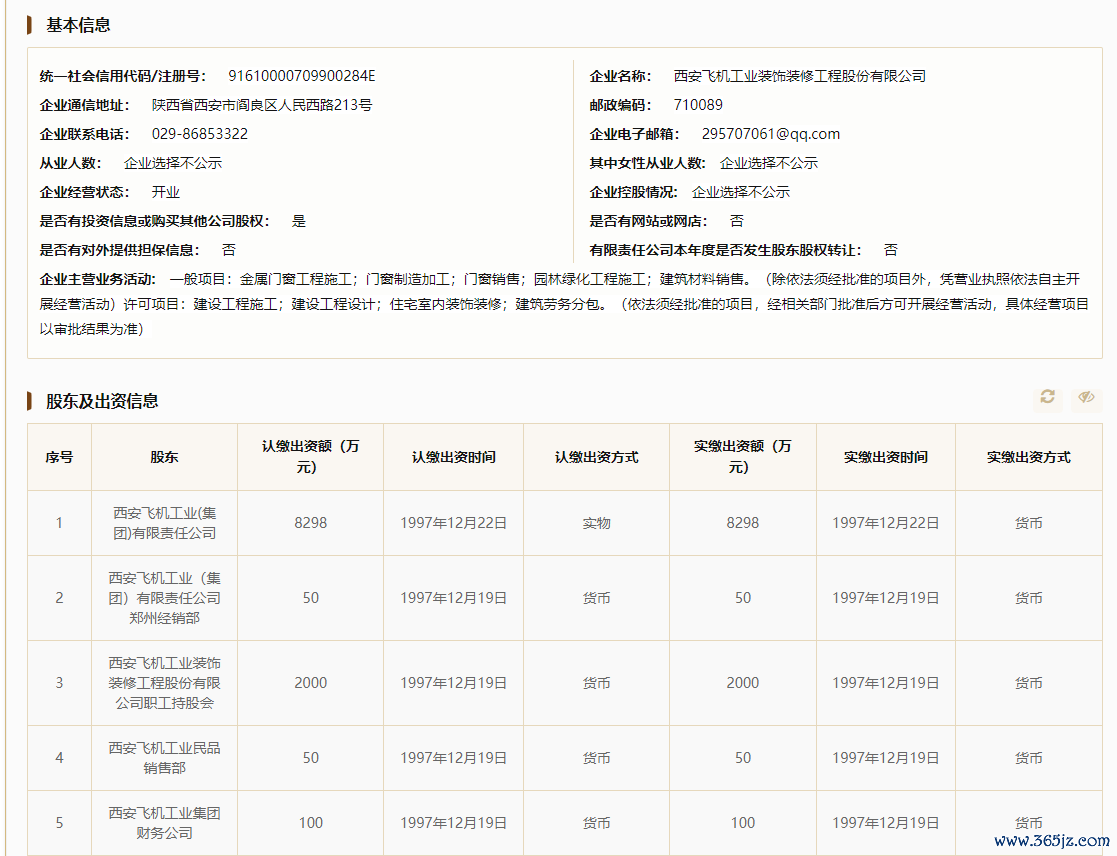Select the 其中女性从业人数 label
This screenshot has width=1117, height=856.
[x=648, y=163]
